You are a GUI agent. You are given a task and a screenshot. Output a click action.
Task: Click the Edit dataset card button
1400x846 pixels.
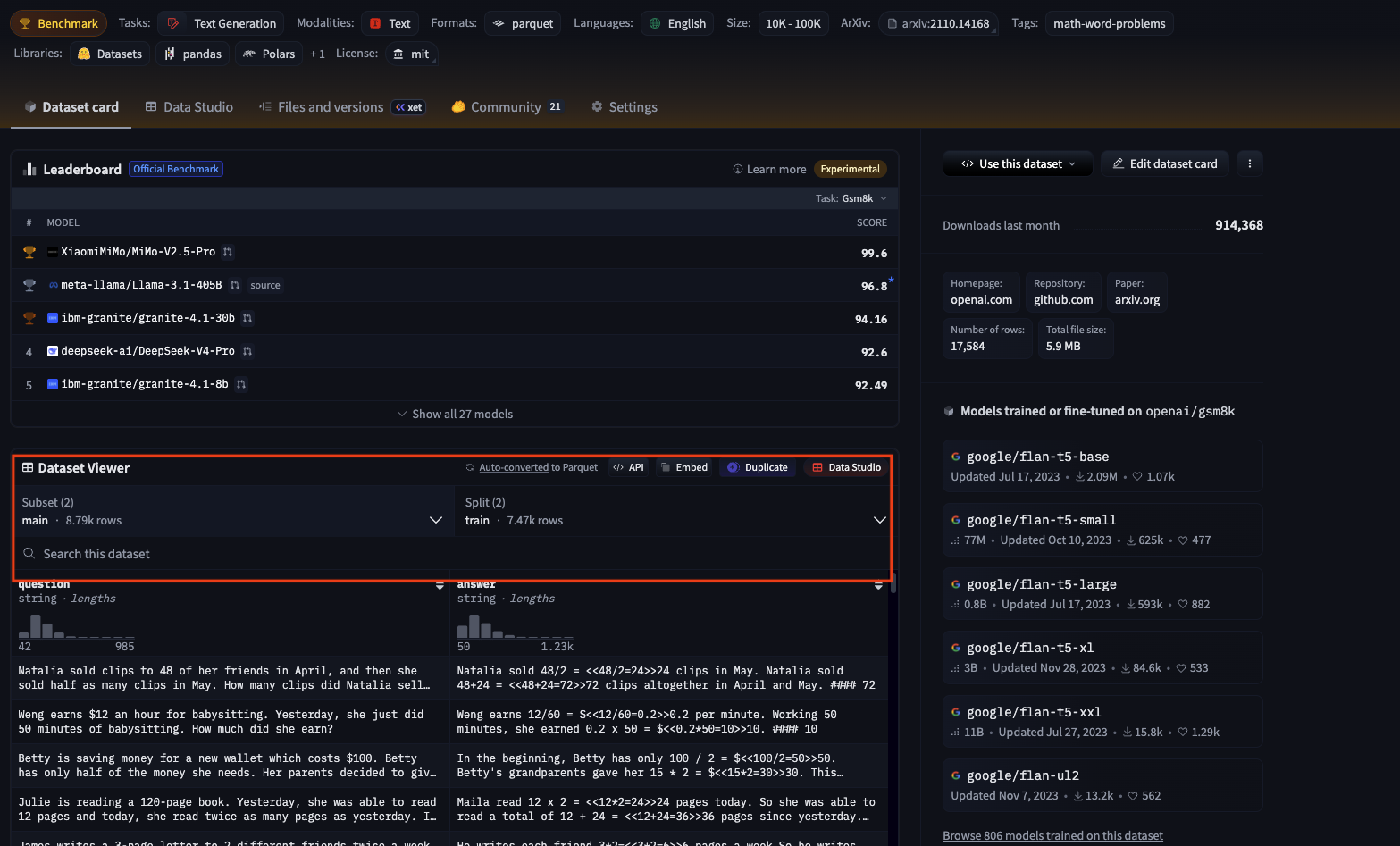click(x=1165, y=163)
